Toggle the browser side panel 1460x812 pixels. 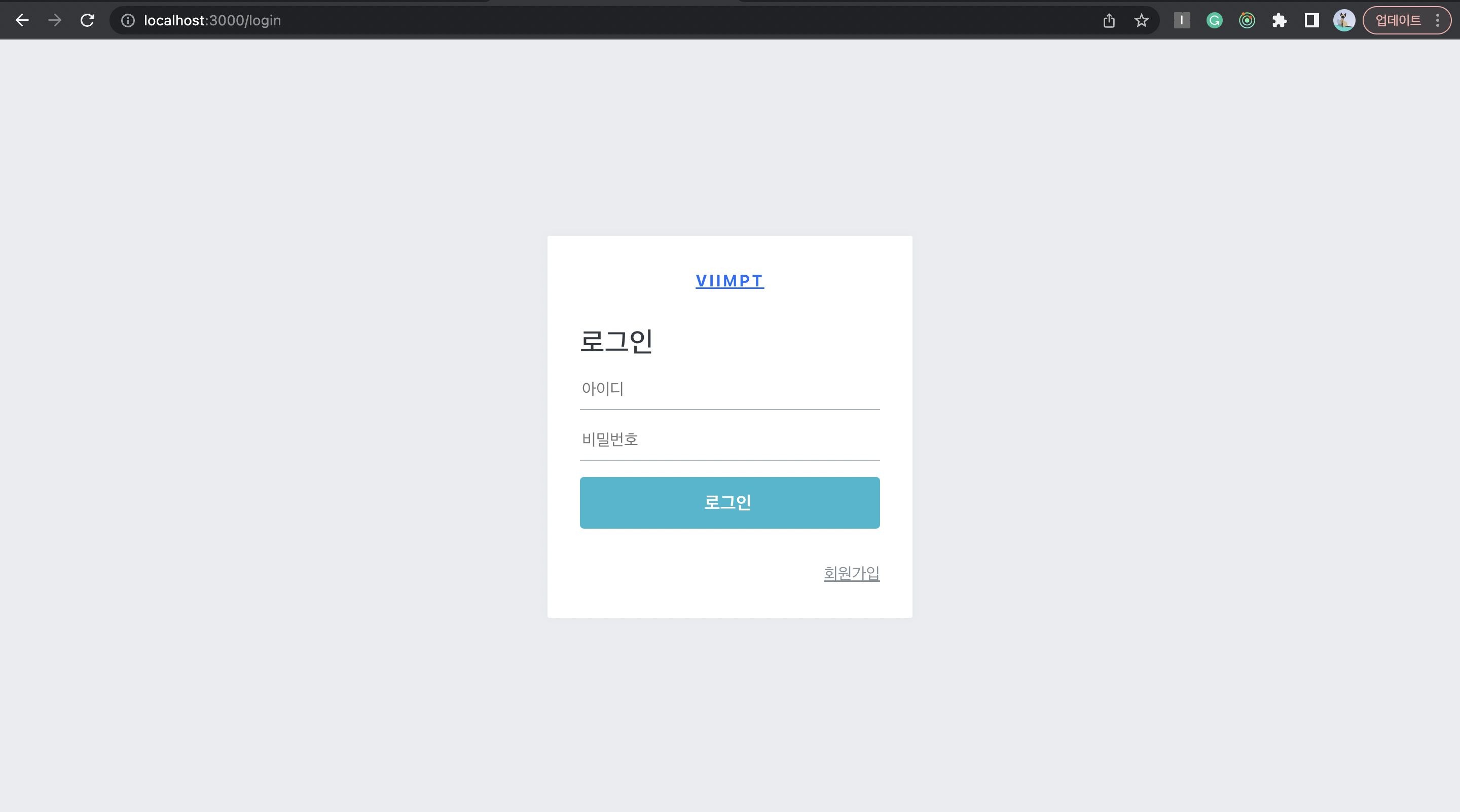click(x=1311, y=20)
